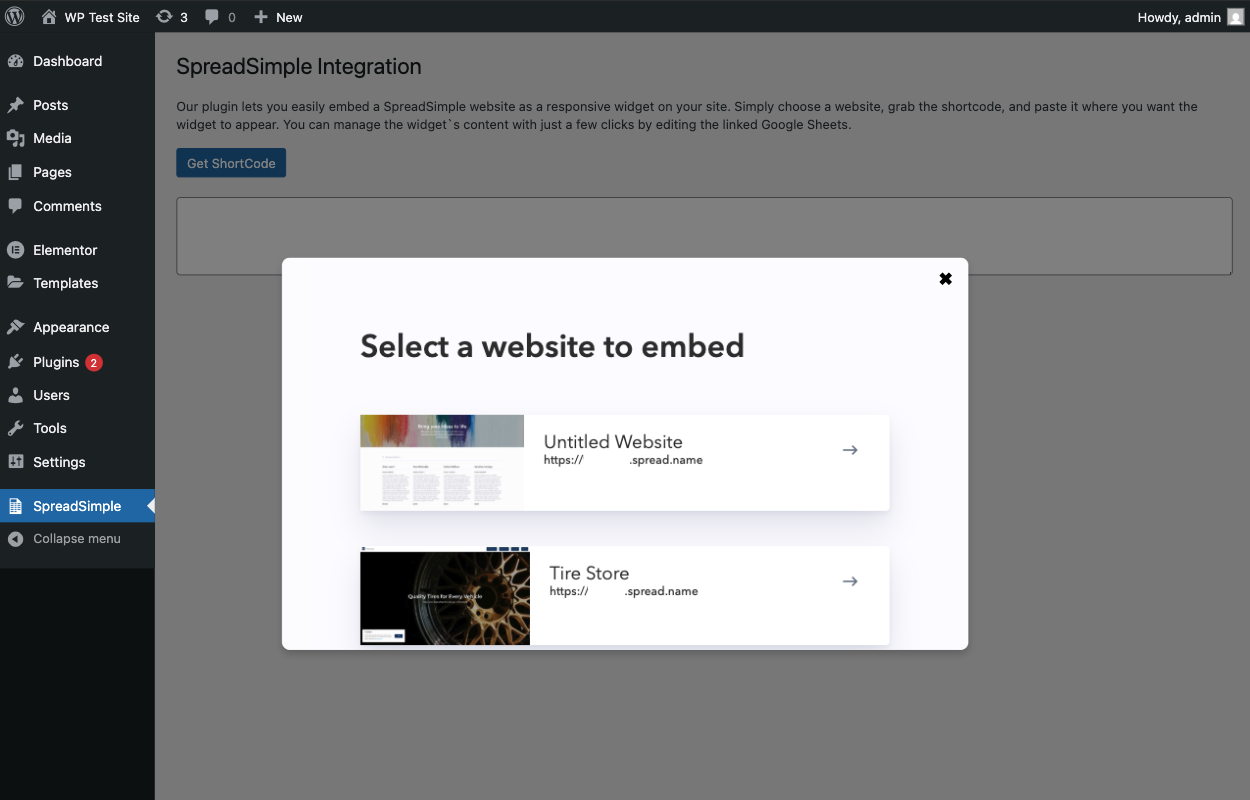The height and width of the screenshot is (800, 1250).
Task: Select the Untitled Website thumbnail
Action: coord(442,462)
